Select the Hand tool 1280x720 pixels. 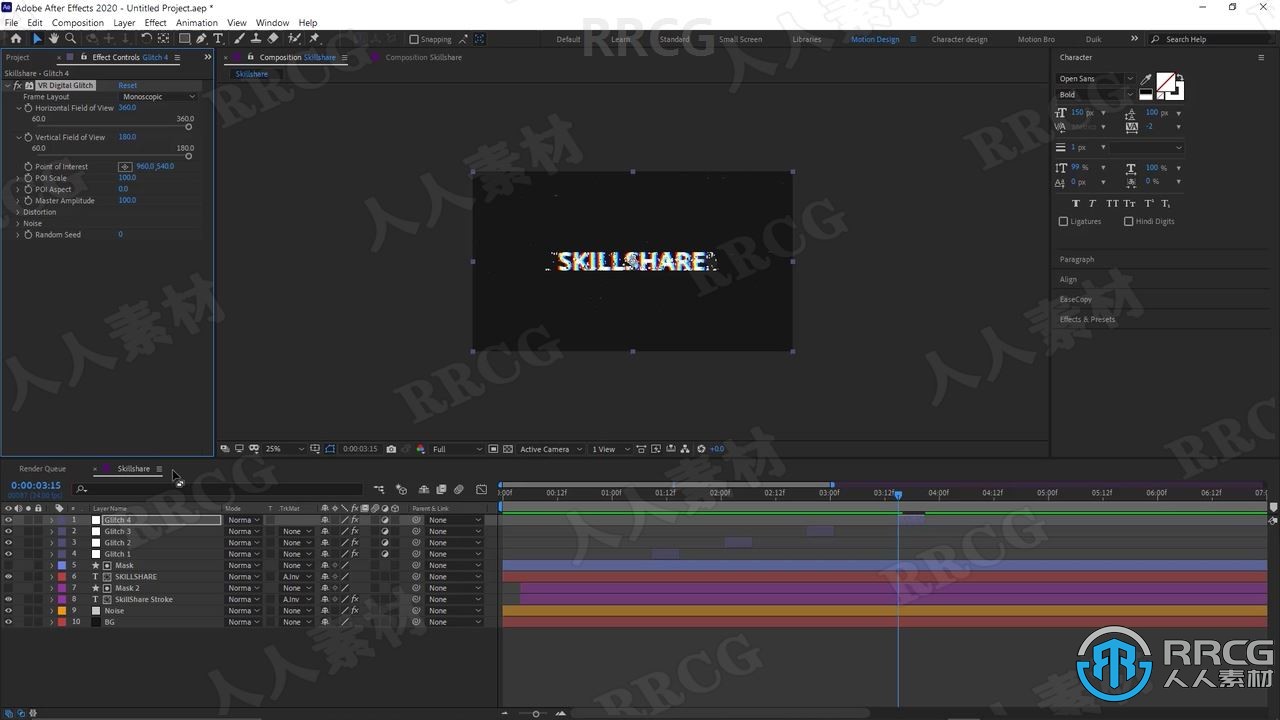[x=54, y=39]
